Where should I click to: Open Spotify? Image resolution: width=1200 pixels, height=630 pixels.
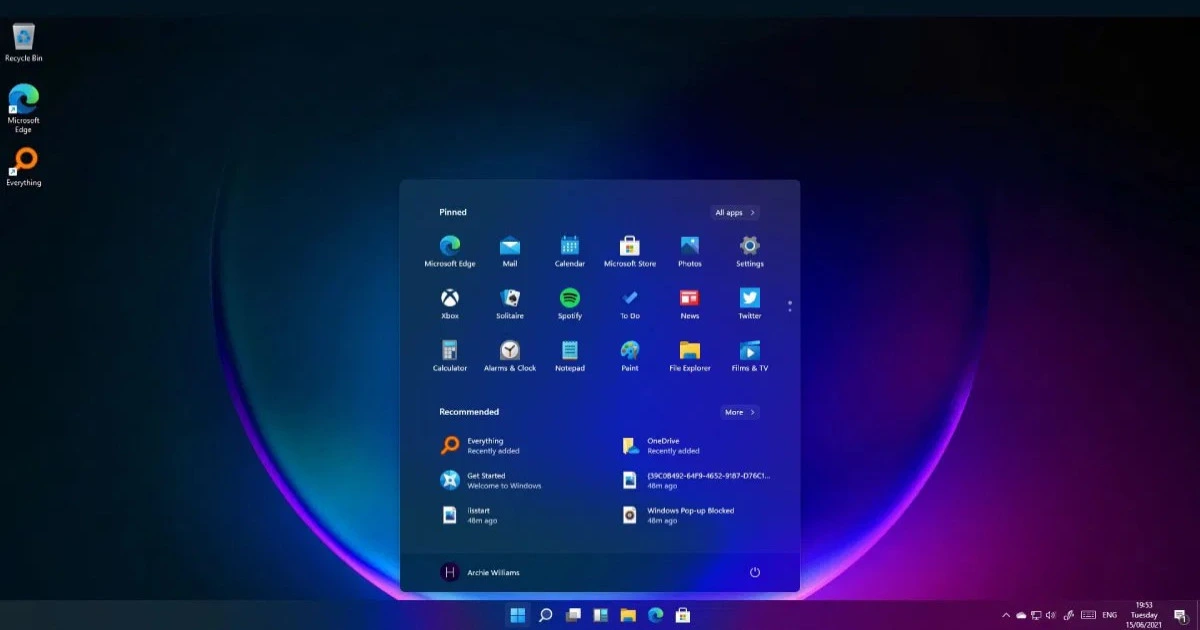(570, 303)
